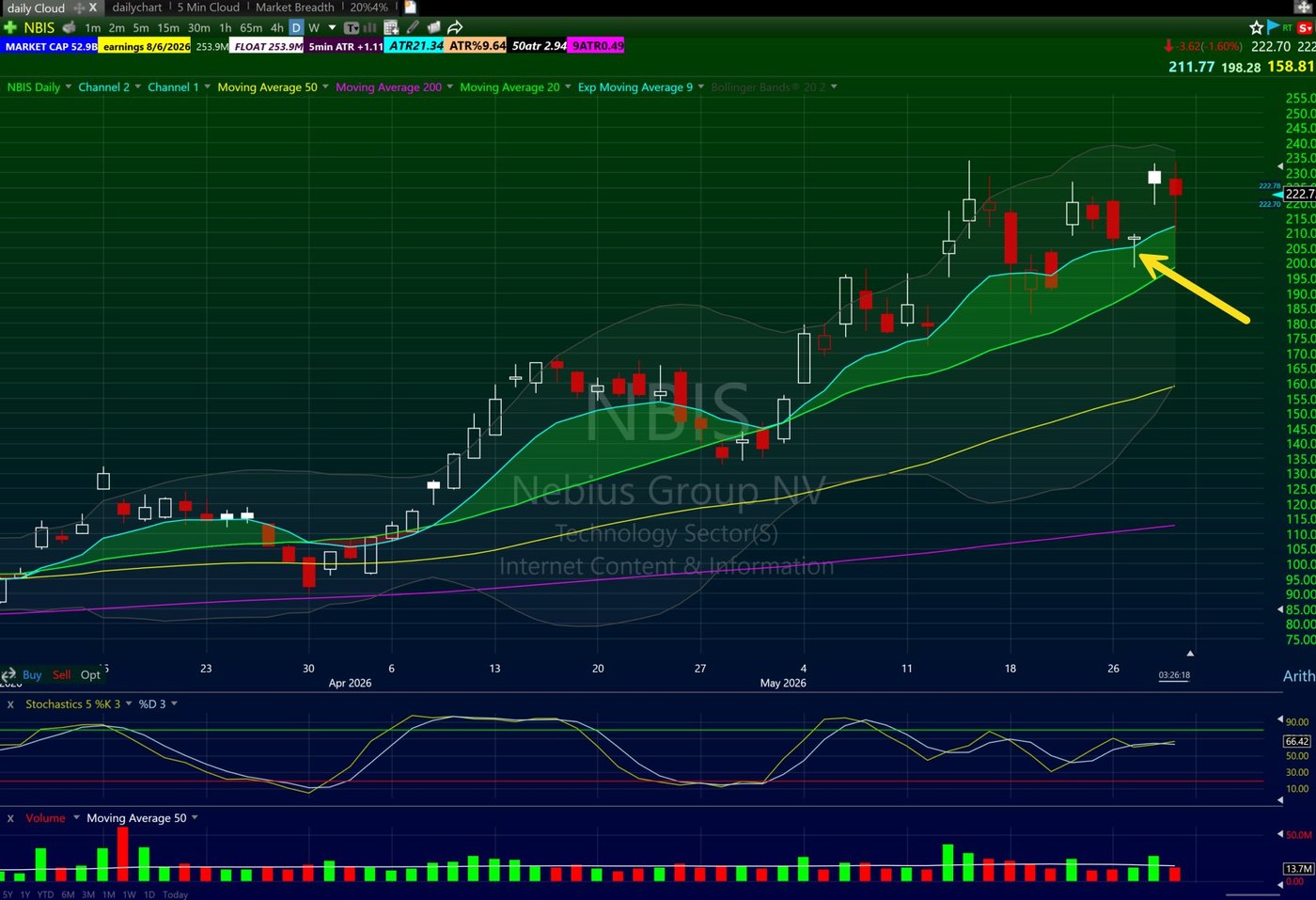Viewport: 1316px width, 900px height.
Task: Open the calendar grid indicator icon
Action: pyautogui.click(x=391, y=28)
